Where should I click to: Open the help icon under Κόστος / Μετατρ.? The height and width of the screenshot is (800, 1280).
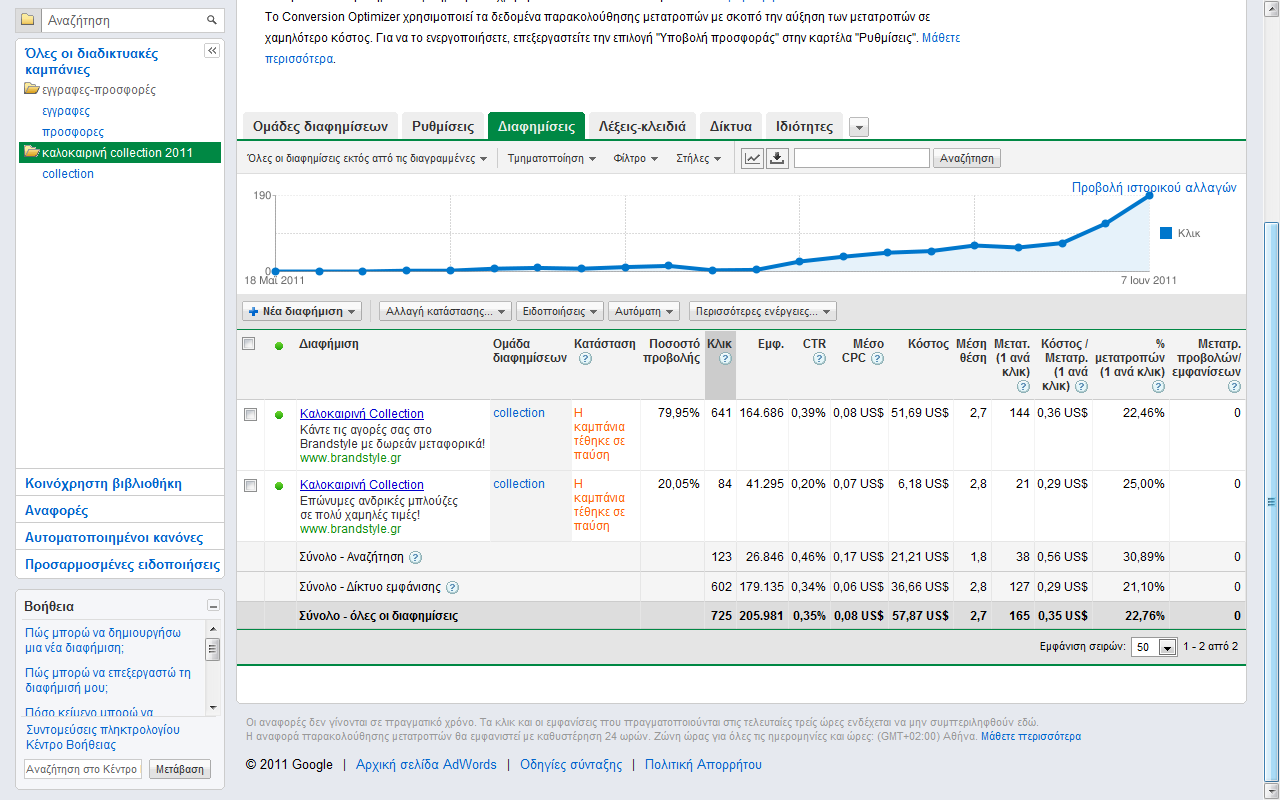pos(1081,387)
